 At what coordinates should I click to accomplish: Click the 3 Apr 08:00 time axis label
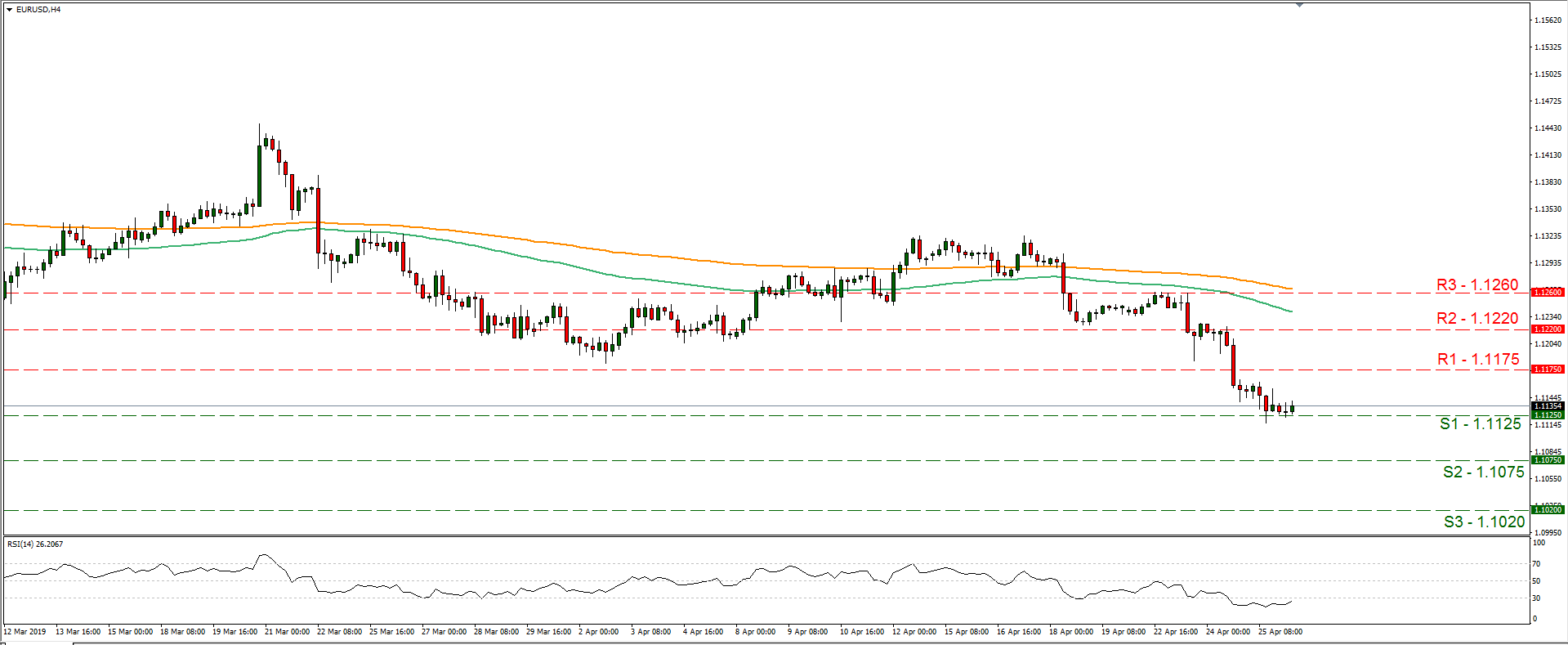point(651,632)
